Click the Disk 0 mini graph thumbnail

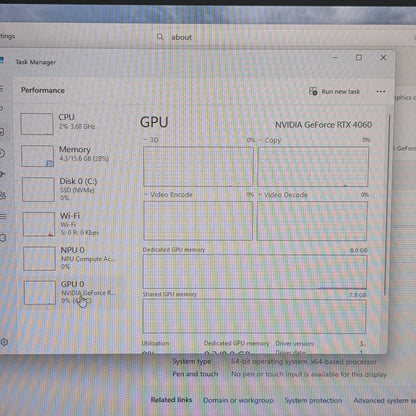[38, 189]
